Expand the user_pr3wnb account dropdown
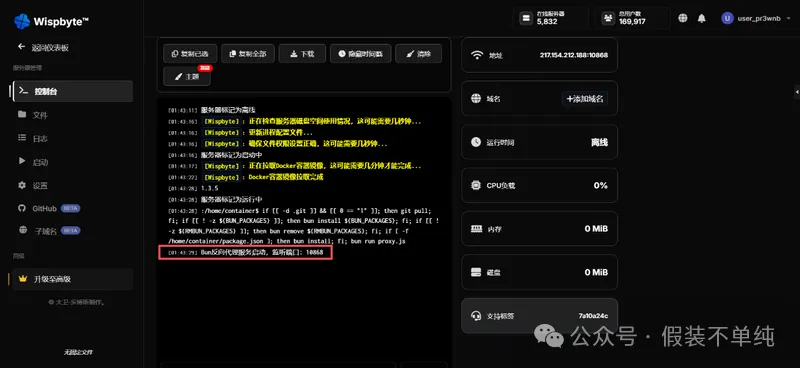The height and width of the screenshot is (368, 800). [787, 18]
